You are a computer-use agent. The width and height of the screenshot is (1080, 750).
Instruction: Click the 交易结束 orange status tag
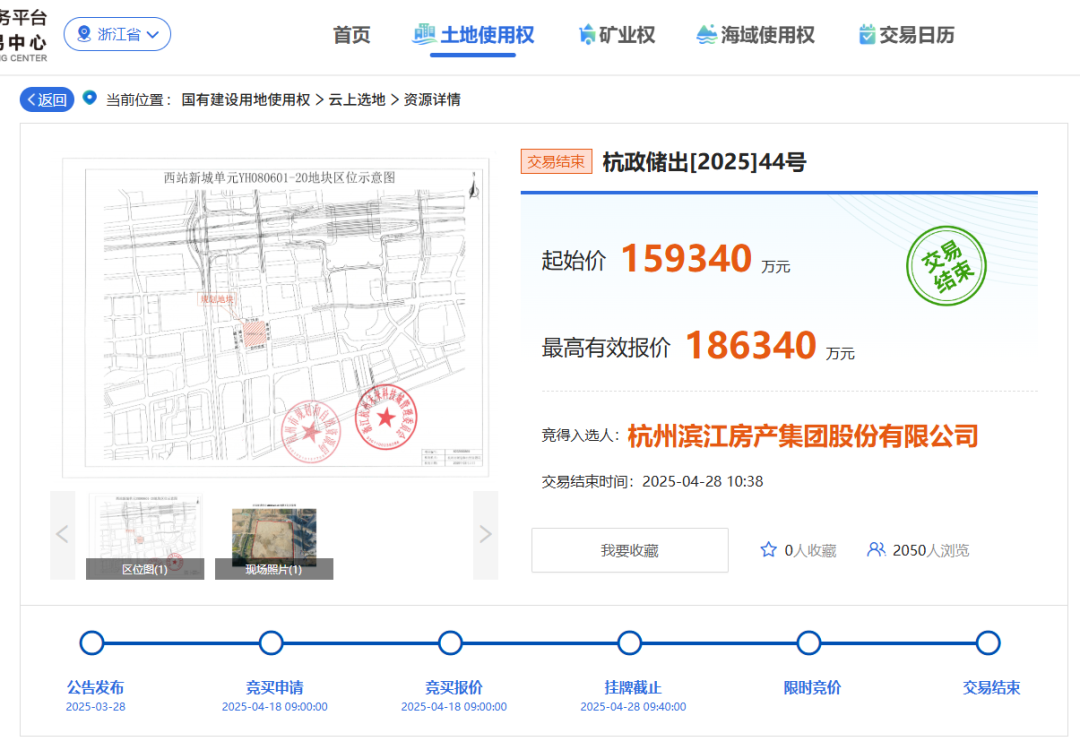[x=556, y=162]
